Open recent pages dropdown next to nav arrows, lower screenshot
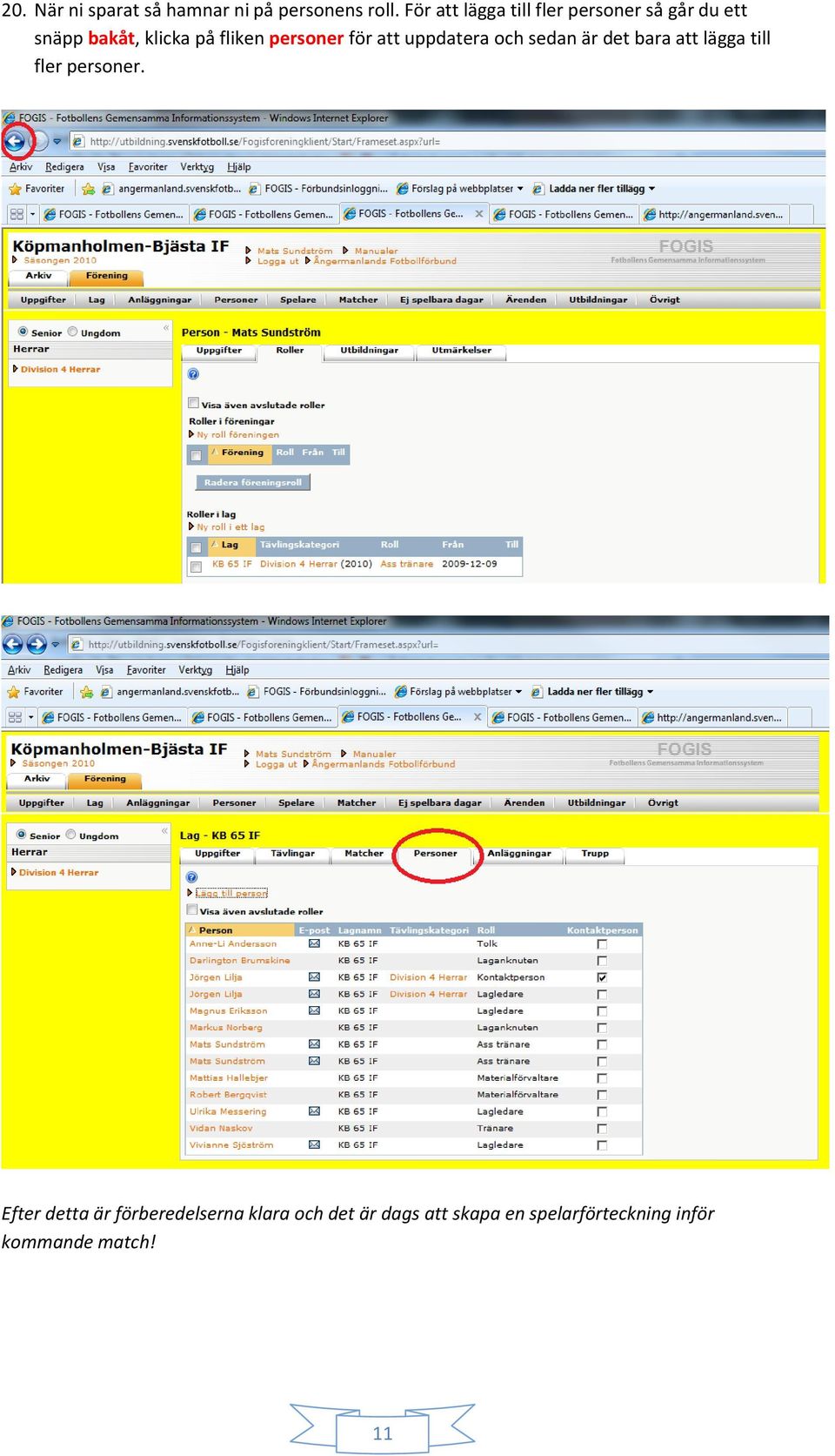Image resolution: width=835 pixels, height=1456 pixels. click(x=55, y=645)
